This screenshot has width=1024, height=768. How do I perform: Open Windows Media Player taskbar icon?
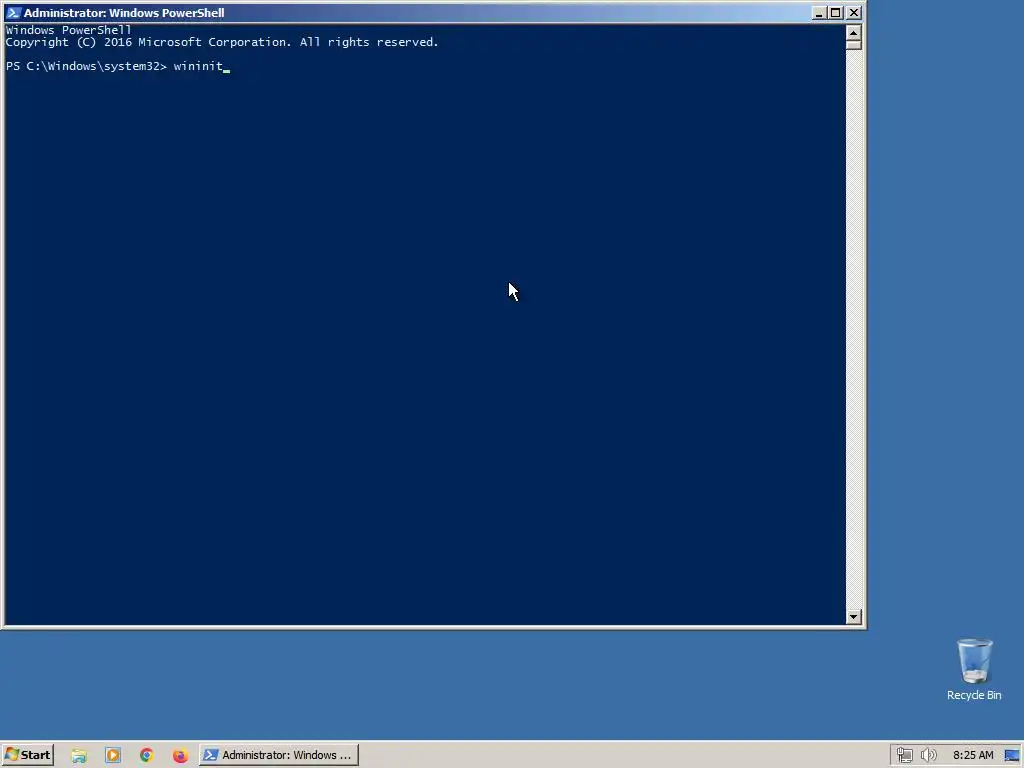pyautogui.click(x=113, y=756)
